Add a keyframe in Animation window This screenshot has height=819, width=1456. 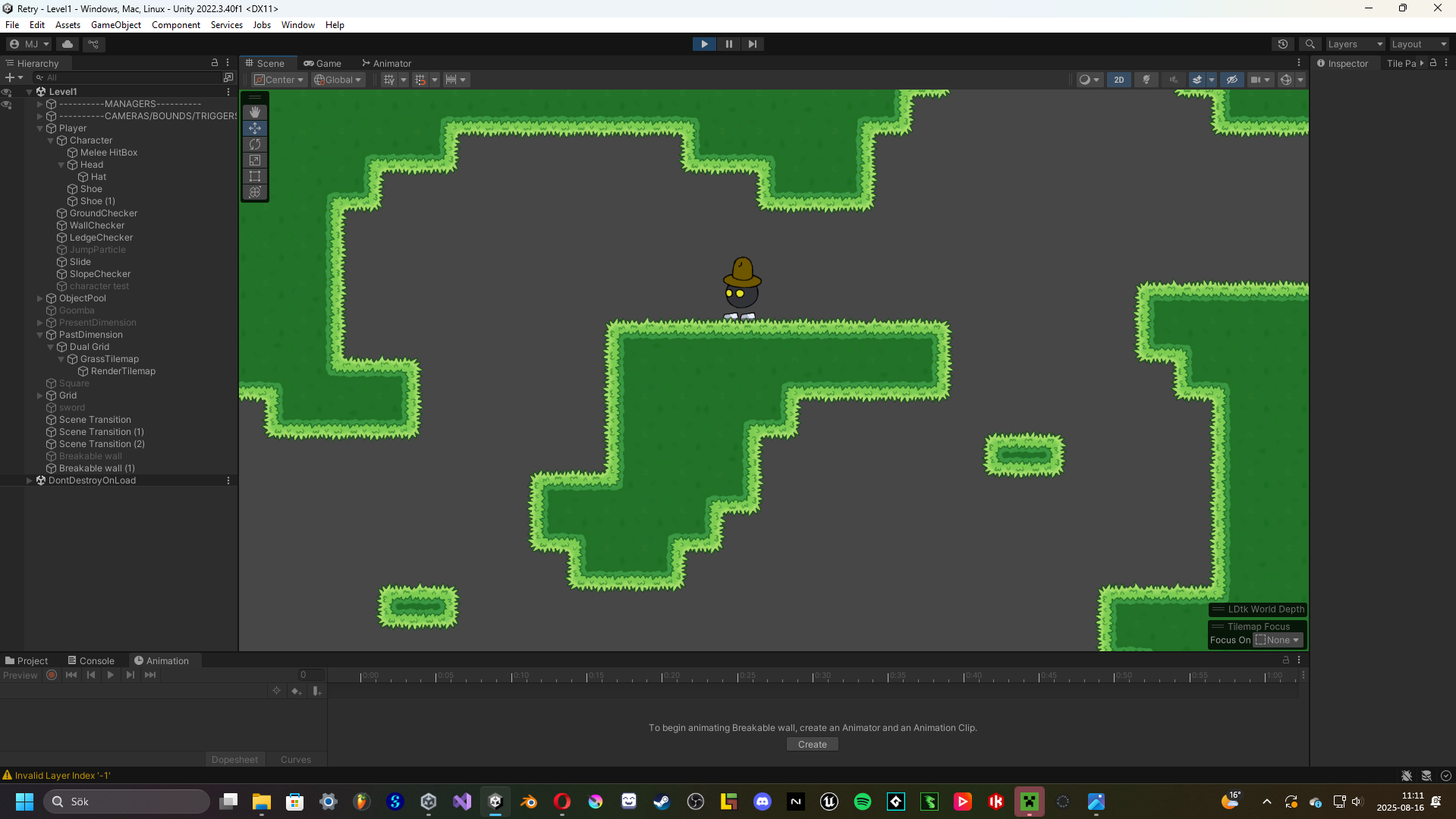click(297, 691)
